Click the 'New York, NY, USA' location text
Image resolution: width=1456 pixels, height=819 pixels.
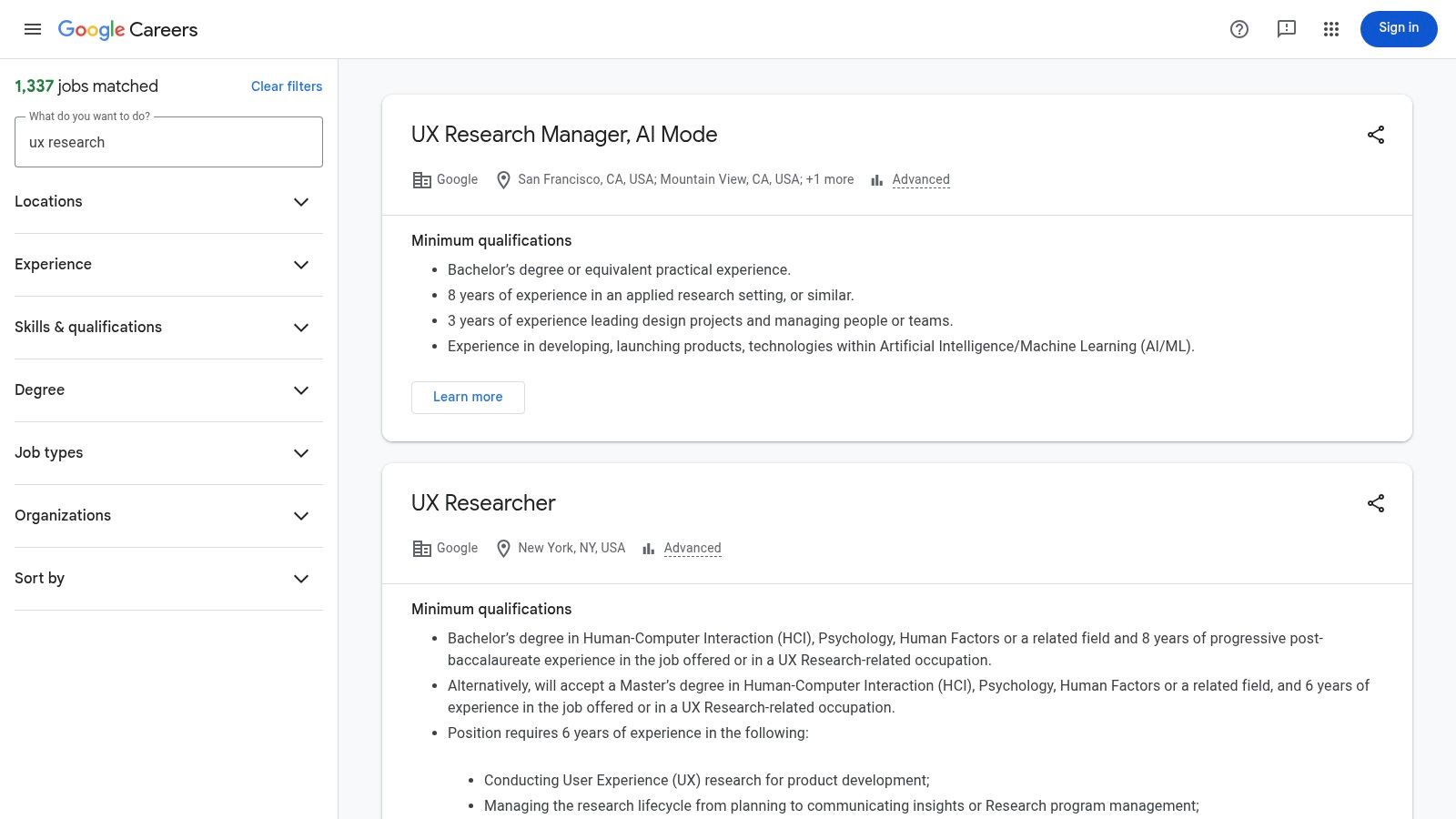click(x=571, y=549)
